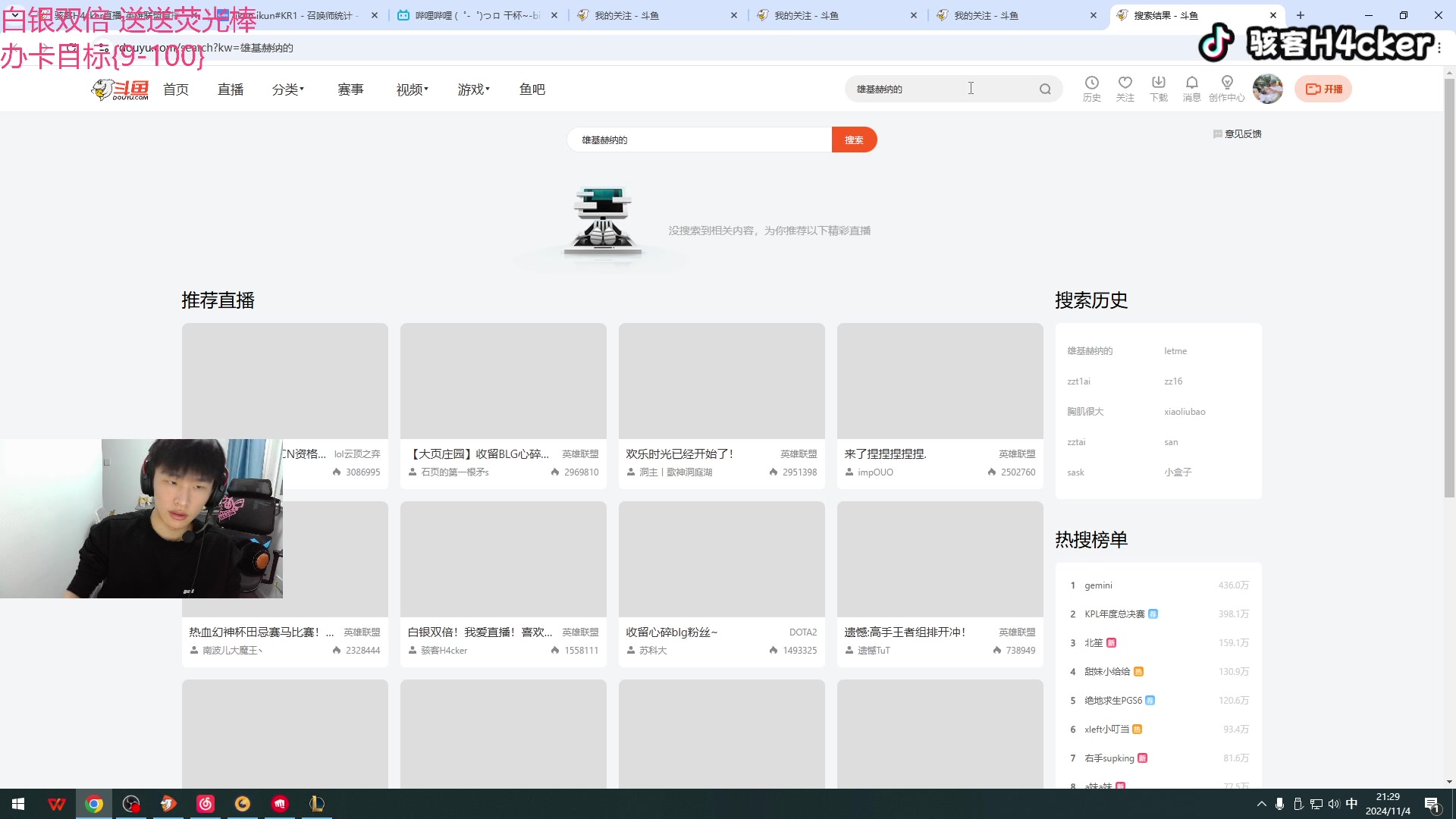Open NetEase Cloud Music taskbar icon

point(206,804)
